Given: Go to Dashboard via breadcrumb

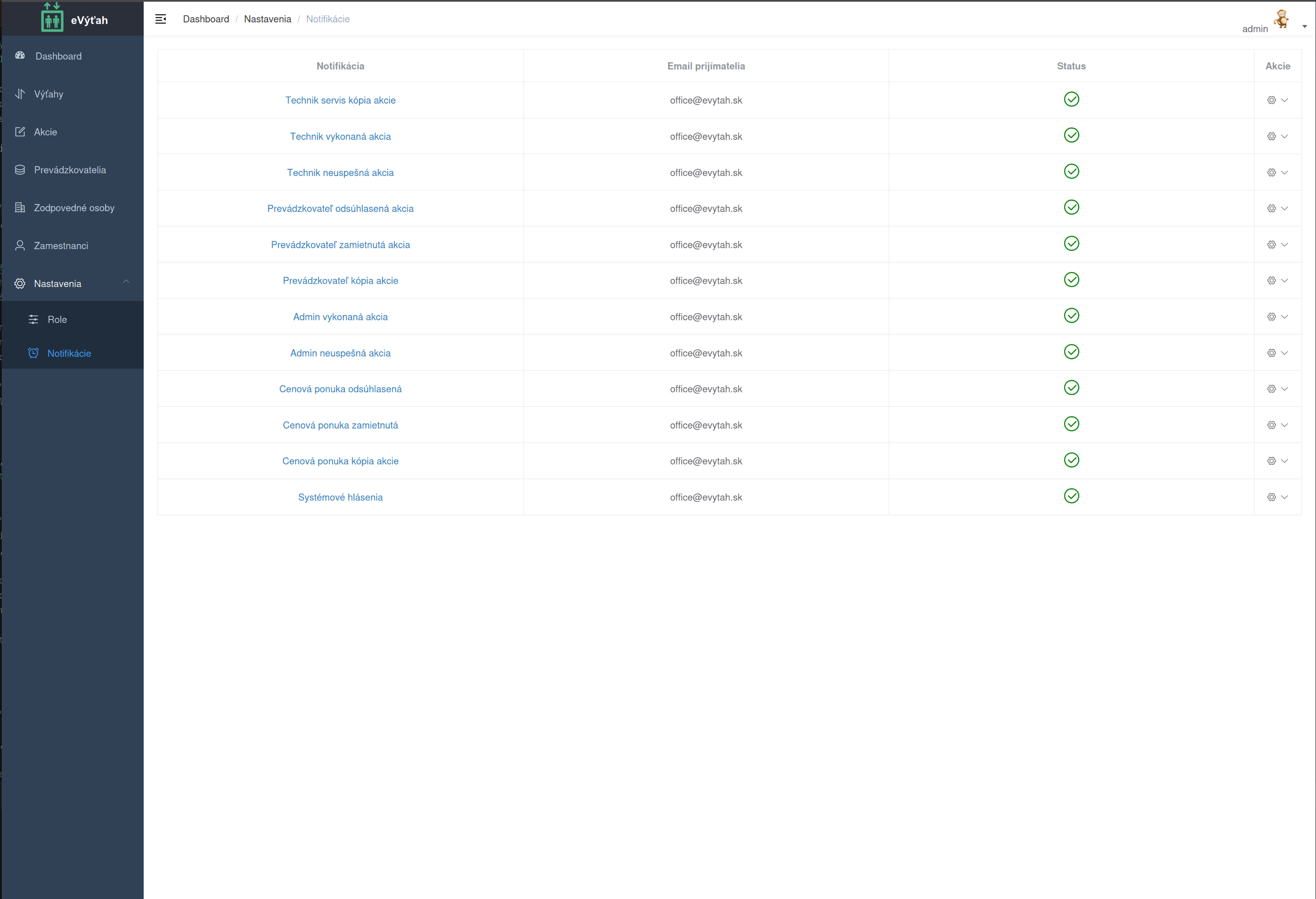Looking at the screenshot, I should tap(206, 19).
